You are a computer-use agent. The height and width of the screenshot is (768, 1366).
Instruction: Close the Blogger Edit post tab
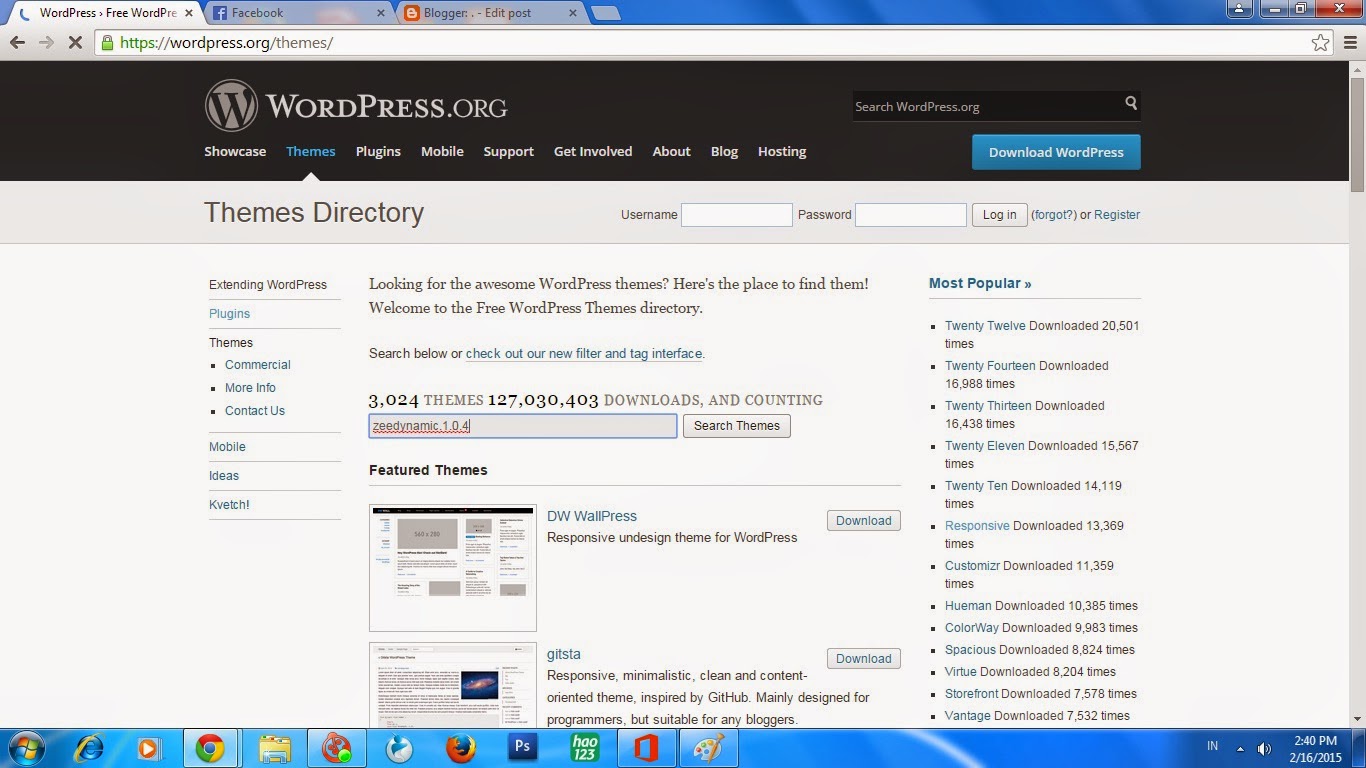574,13
